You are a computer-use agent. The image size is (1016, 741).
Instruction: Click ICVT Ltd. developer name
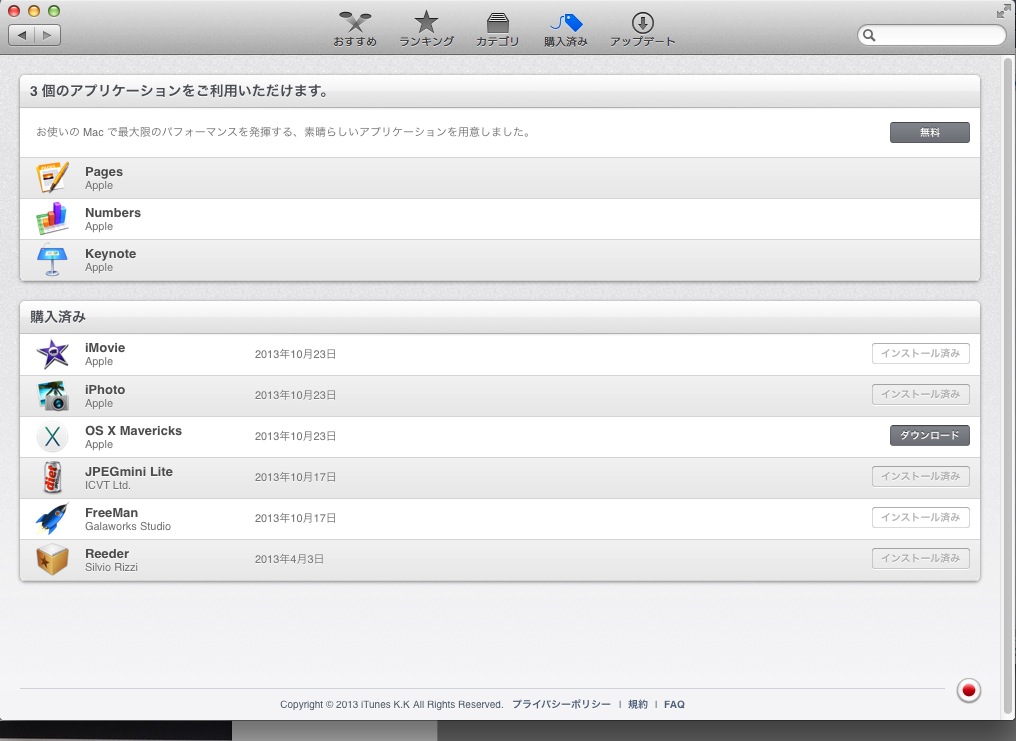click(x=108, y=485)
